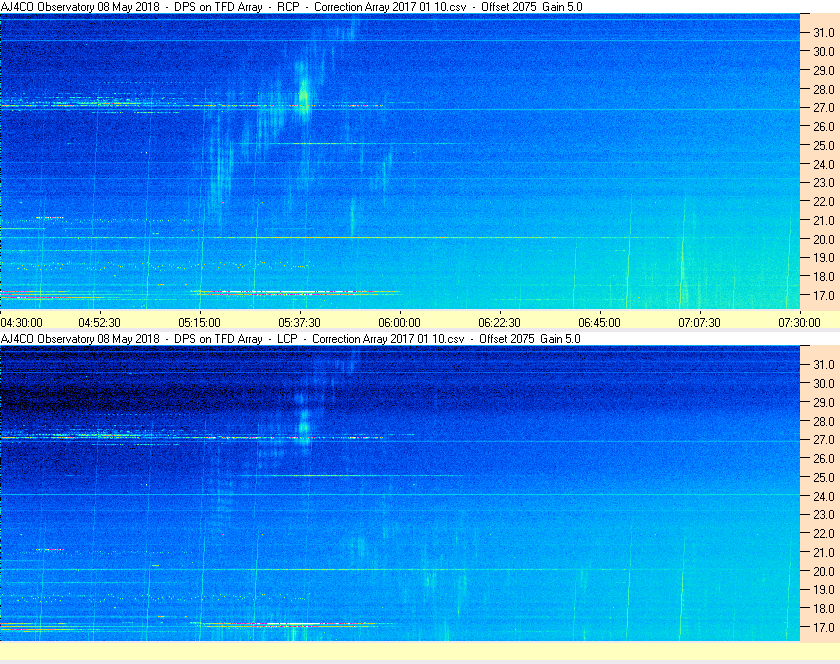The width and height of the screenshot is (840, 664).
Task: Click the 21.0 frequency label on RCP plot
Action: click(x=824, y=220)
